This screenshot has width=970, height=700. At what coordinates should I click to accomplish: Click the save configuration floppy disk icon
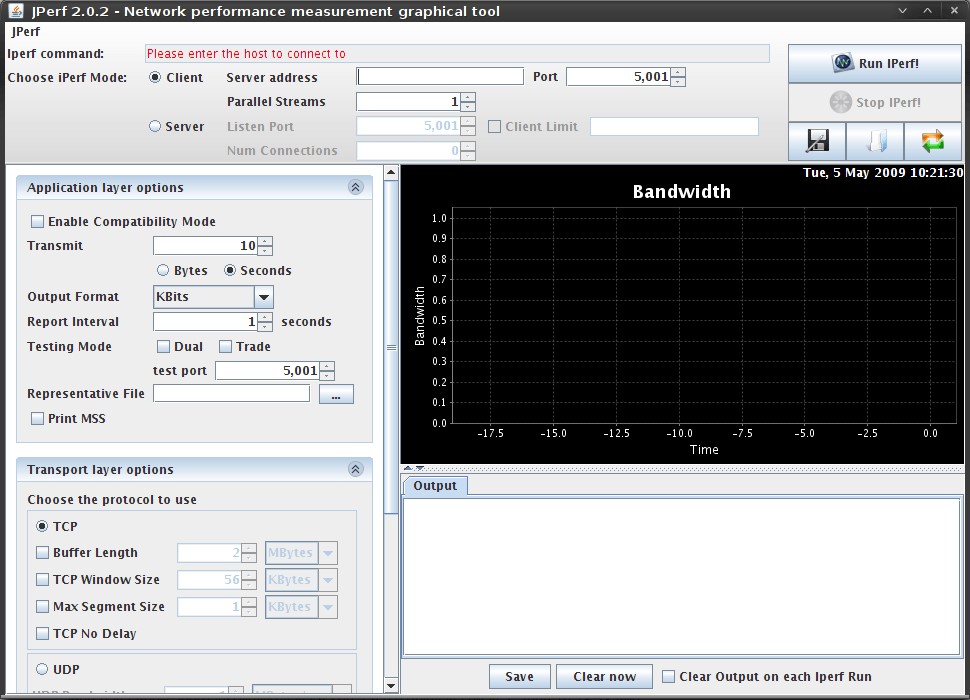click(x=817, y=142)
